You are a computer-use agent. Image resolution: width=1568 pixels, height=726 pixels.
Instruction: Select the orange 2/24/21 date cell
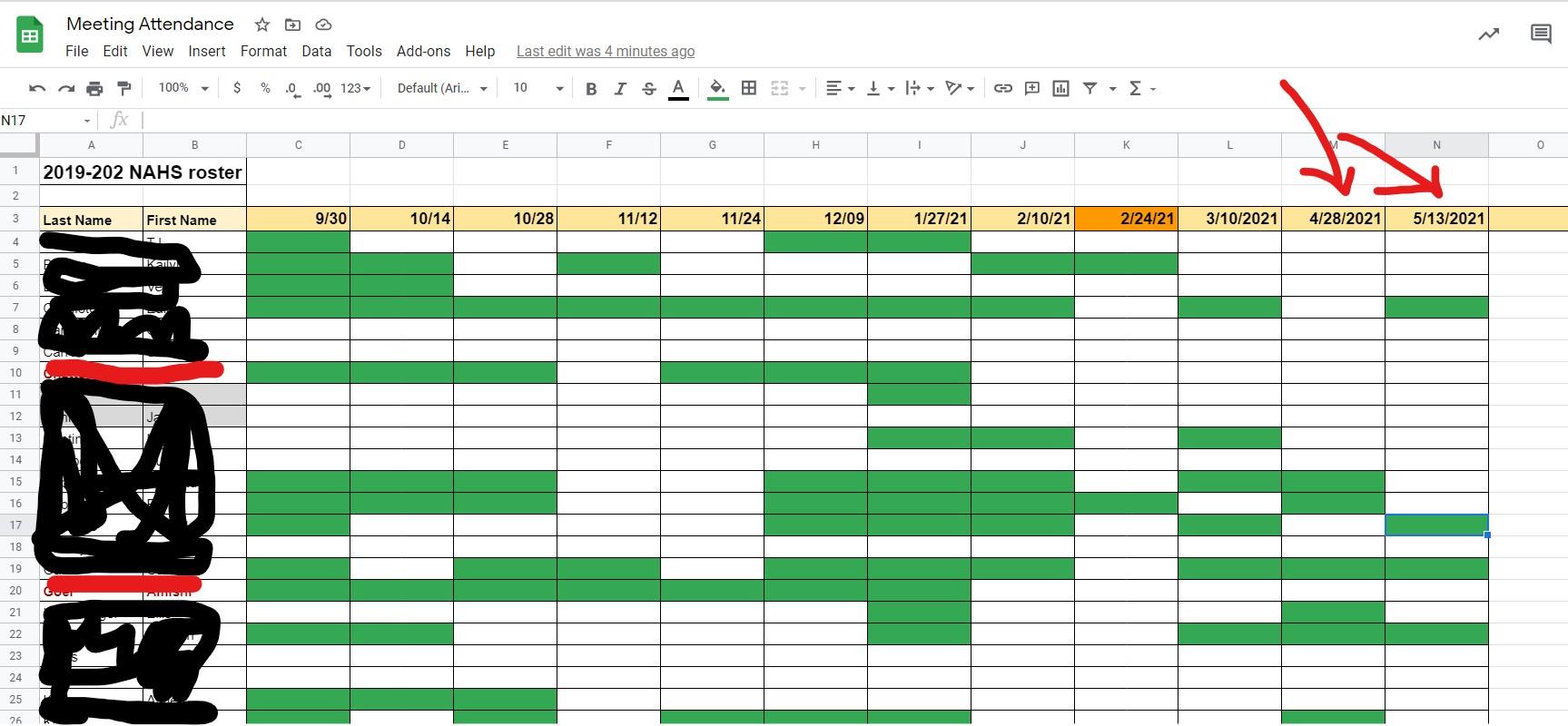point(1126,219)
